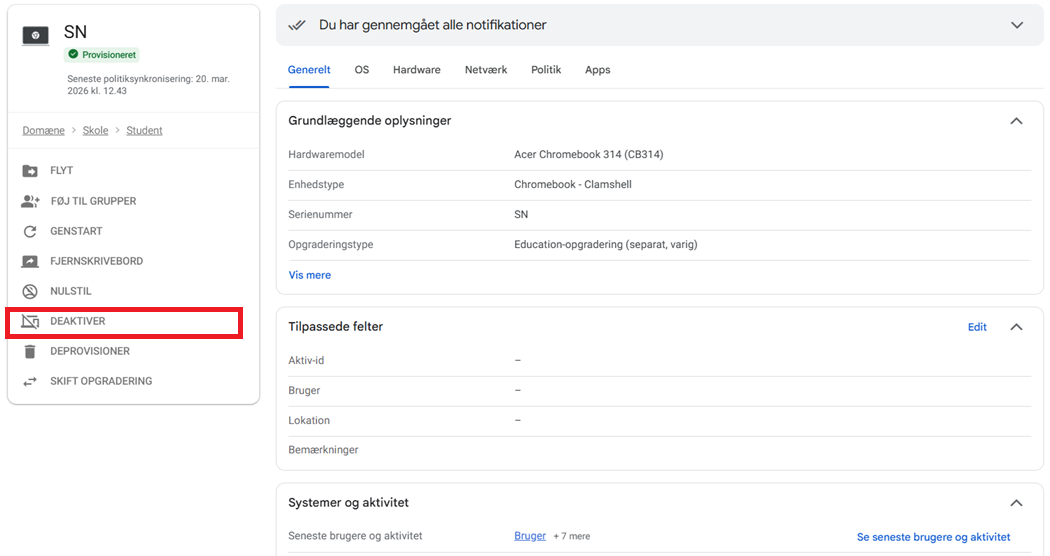
Task: Go to the Netværk tab
Action: [x=486, y=70]
